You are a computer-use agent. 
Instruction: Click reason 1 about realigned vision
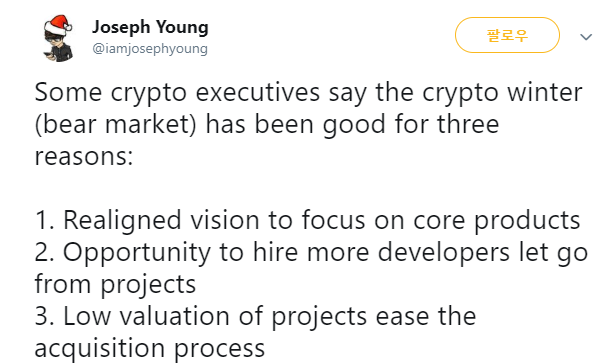(308, 220)
